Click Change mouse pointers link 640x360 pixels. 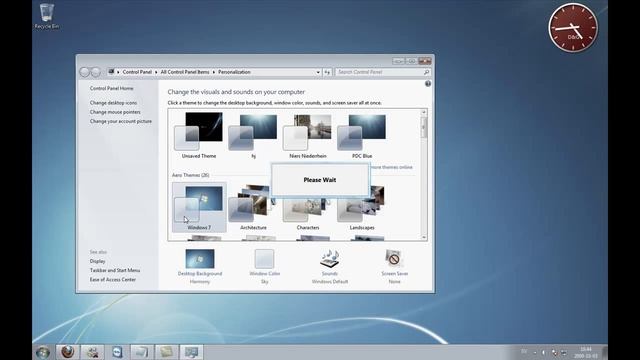point(115,112)
